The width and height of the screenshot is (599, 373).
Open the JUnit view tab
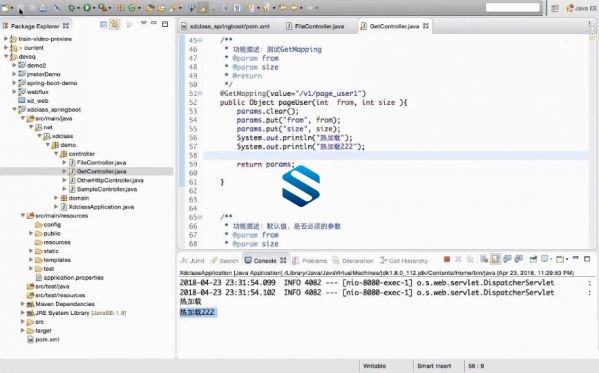coord(193,261)
